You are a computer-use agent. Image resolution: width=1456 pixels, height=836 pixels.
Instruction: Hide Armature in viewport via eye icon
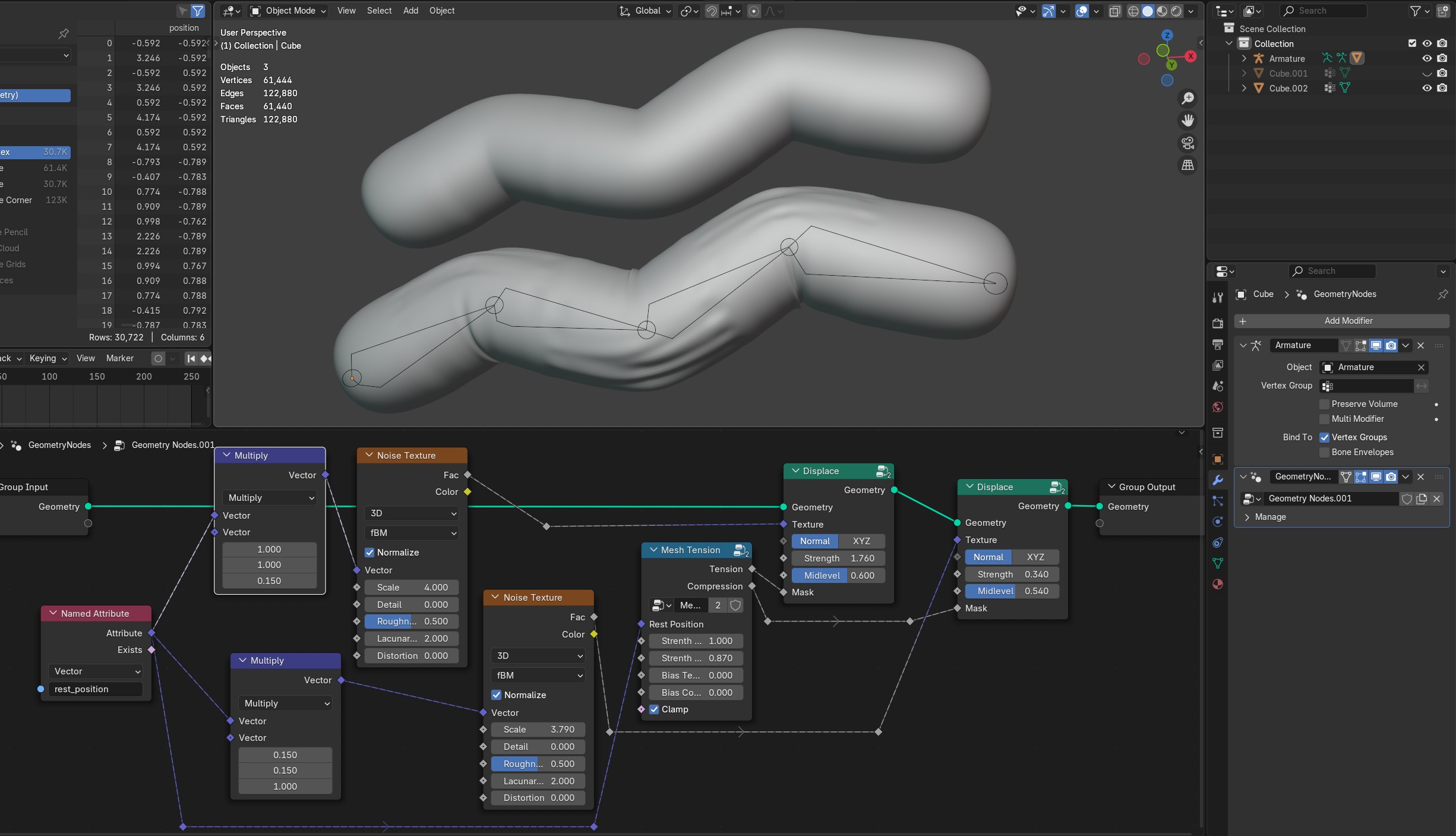1427,58
